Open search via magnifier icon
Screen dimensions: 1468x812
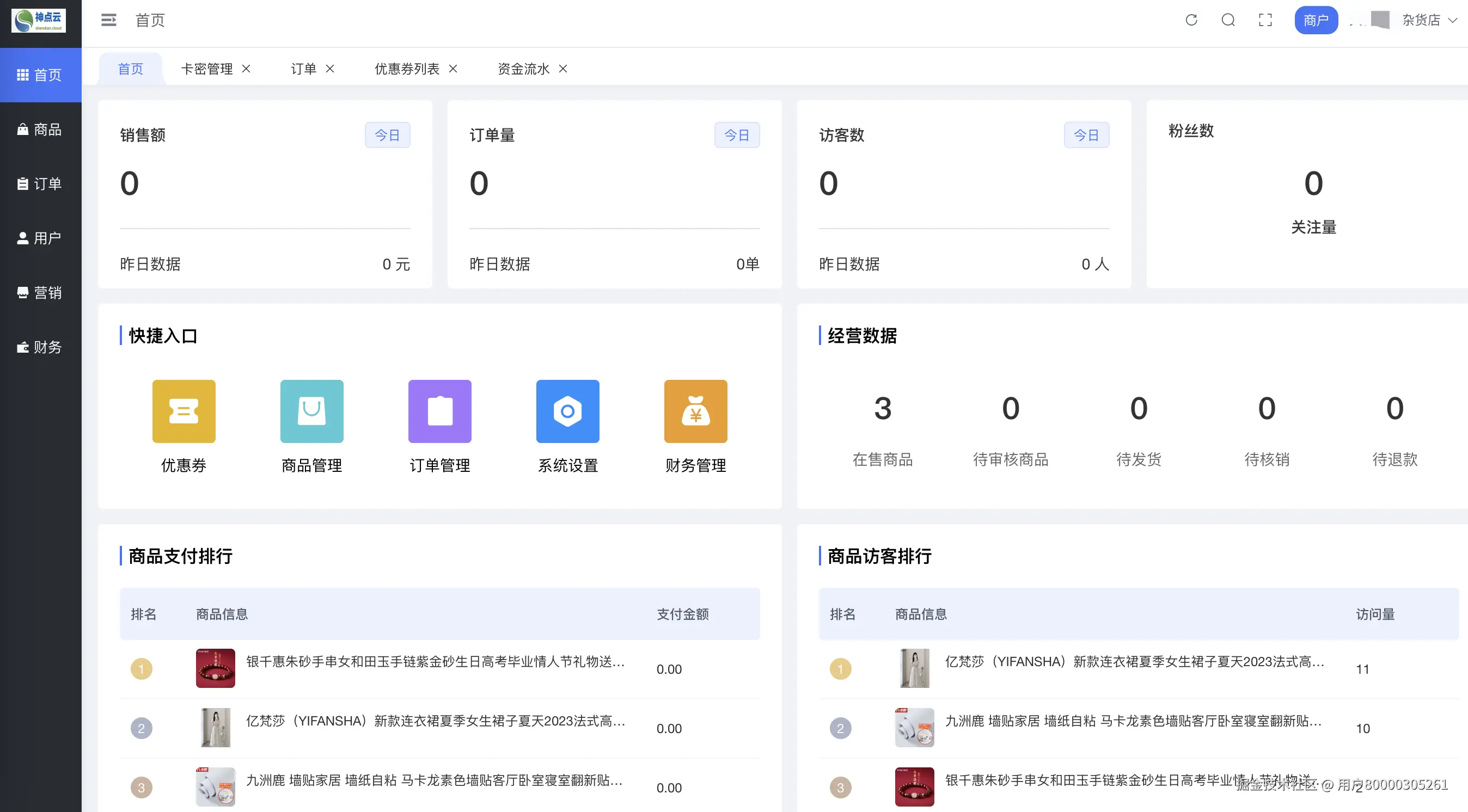tap(1228, 21)
